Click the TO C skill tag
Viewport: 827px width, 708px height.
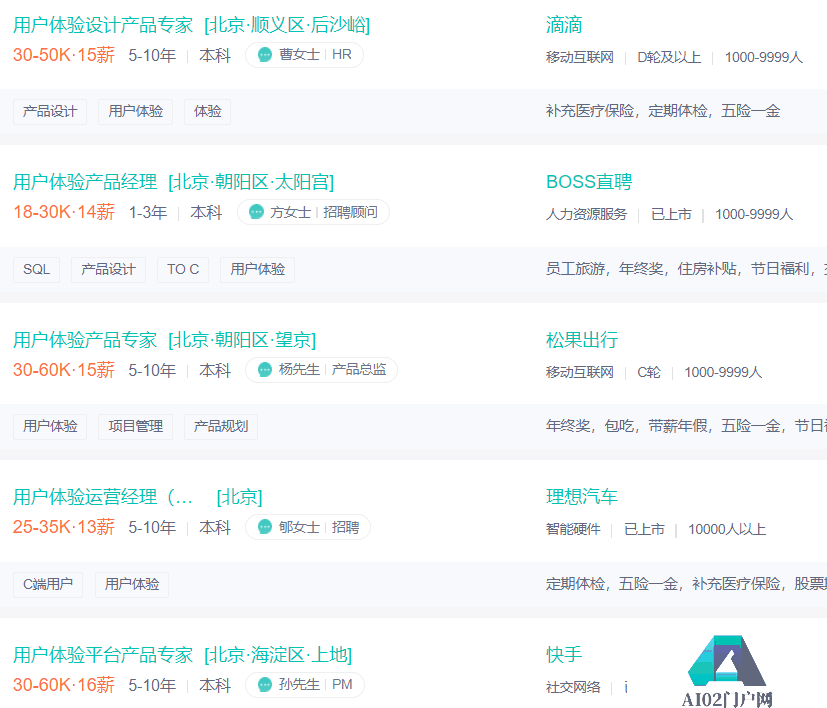pyautogui.click(x=183, y=269)
